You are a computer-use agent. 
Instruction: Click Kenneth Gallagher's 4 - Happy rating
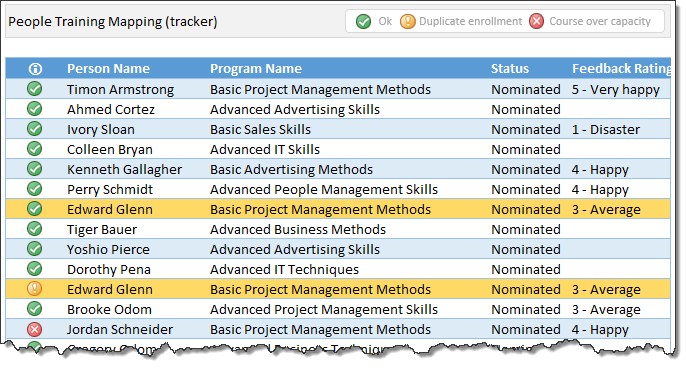click(600, 170)
